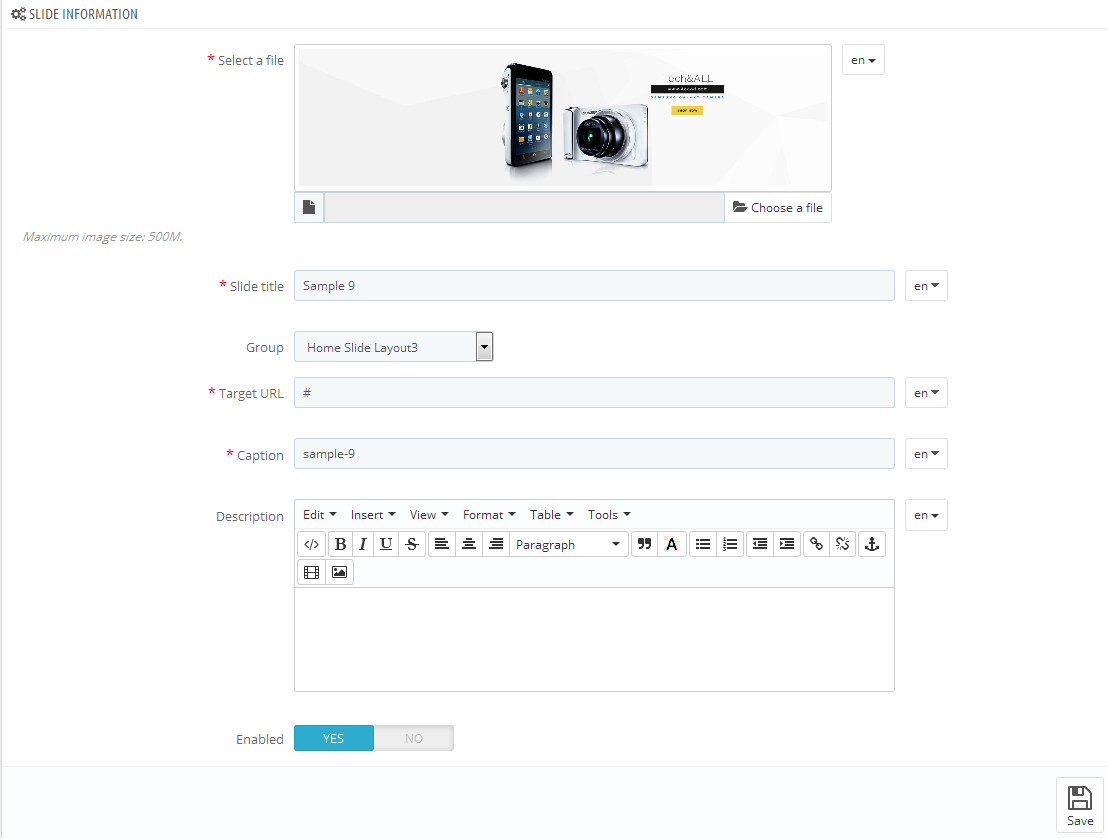
Task: Set Enabled switch to YES
Action: click(x=334, y=739)
